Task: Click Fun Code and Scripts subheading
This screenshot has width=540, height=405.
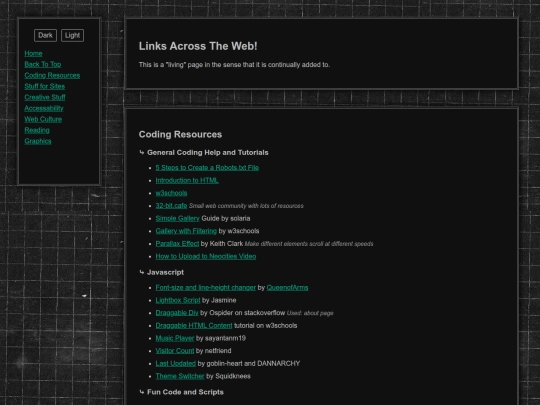Action: (x=185, y=392)
